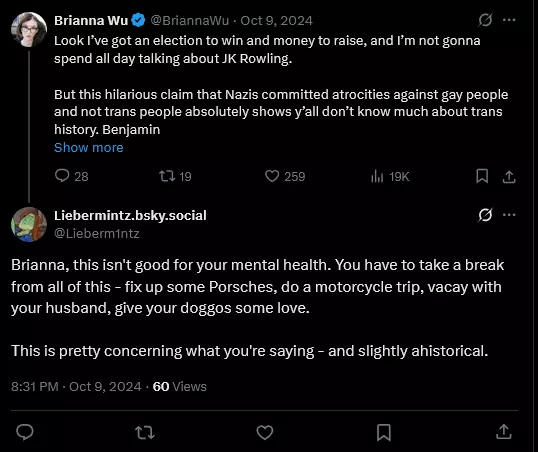
Task: Open the Liebermintz.bsky.social display name
Action: pyautogui.click(x=130, y=216)
